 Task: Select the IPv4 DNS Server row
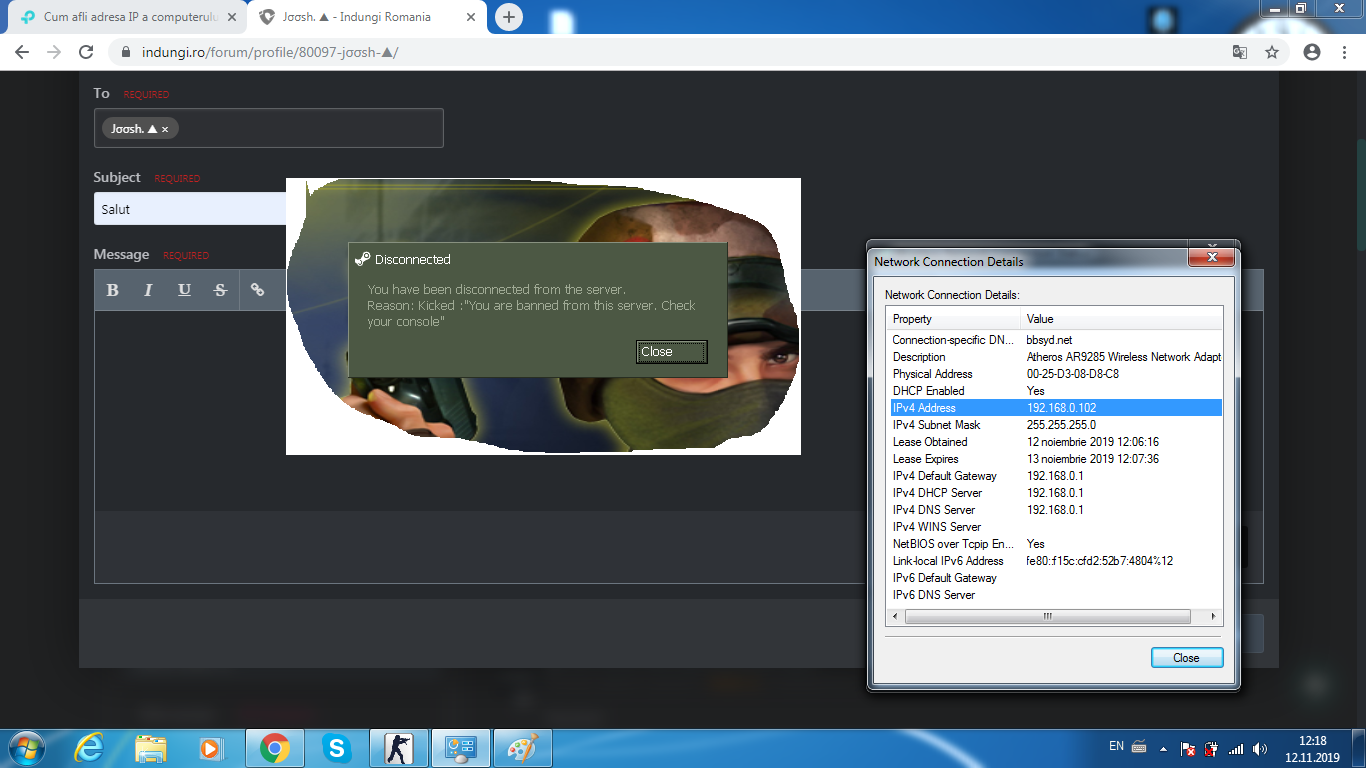click(x=1056, y=510)
